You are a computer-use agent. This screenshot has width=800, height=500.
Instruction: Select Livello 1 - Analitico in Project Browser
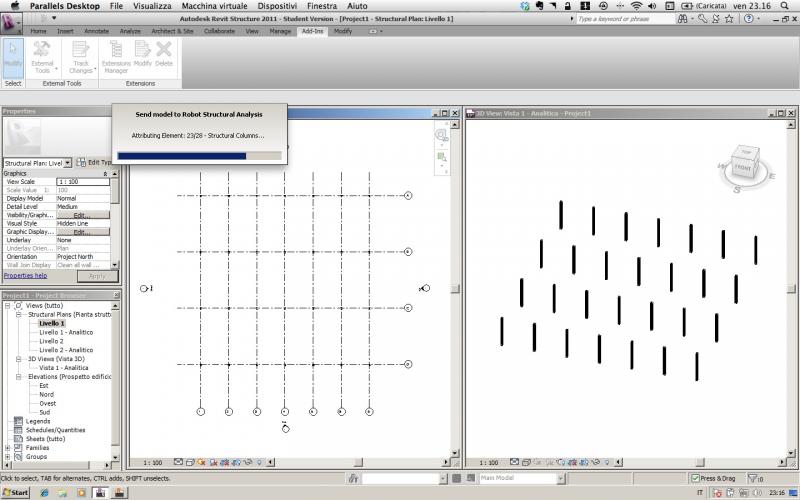click(66, 332)
